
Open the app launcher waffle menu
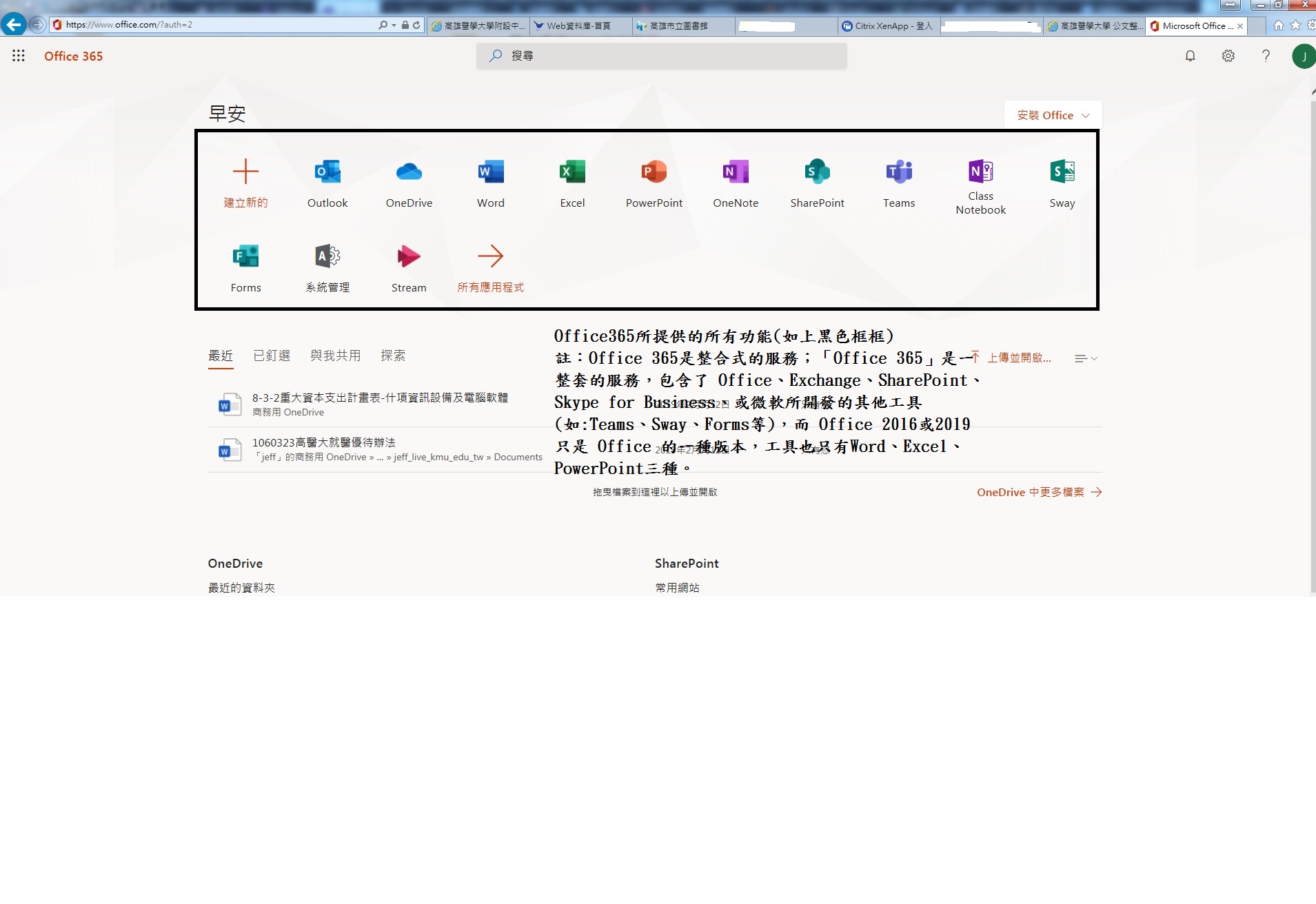point(19,56)
